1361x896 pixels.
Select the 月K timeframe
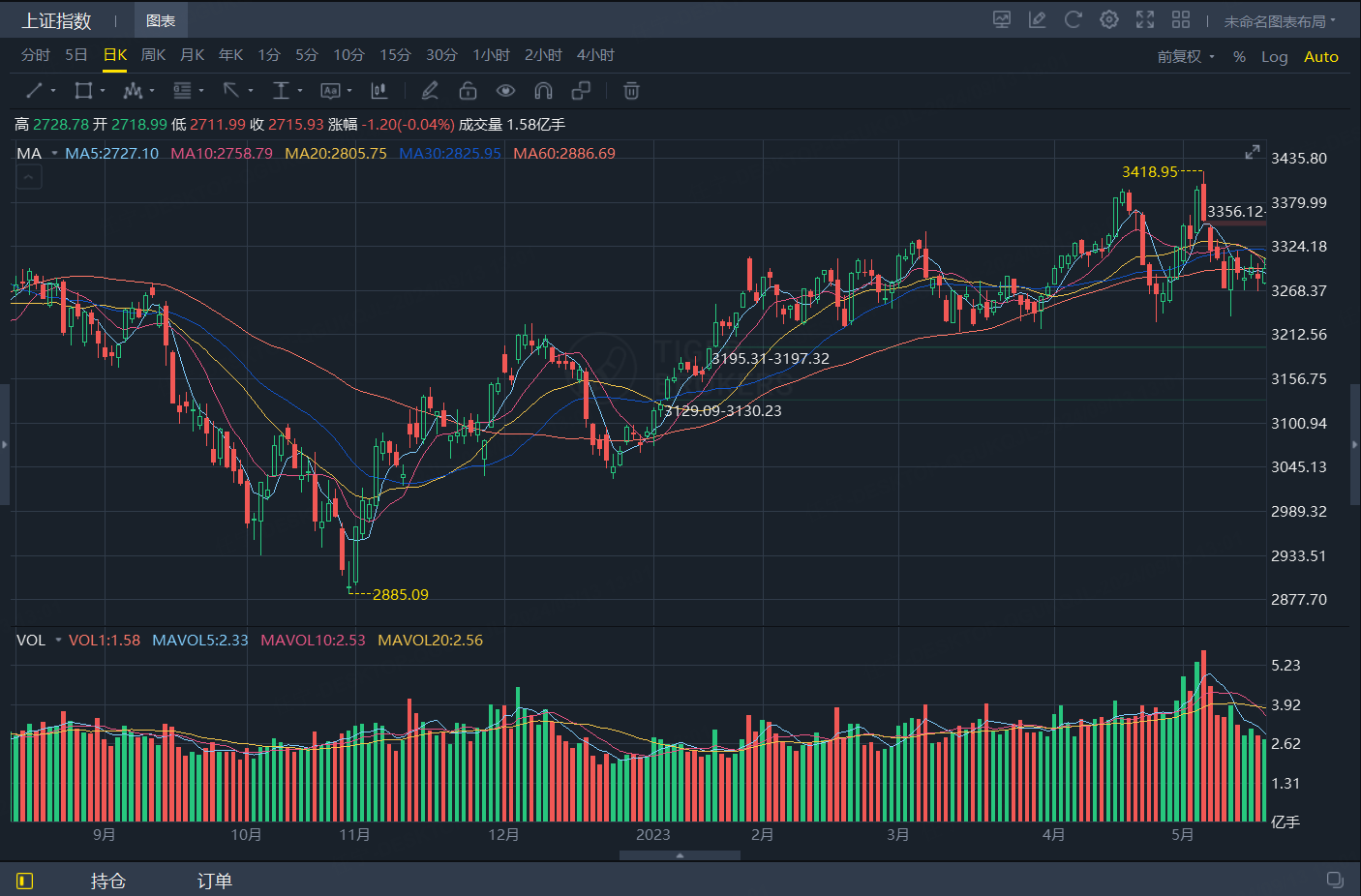tap(193, 55)
